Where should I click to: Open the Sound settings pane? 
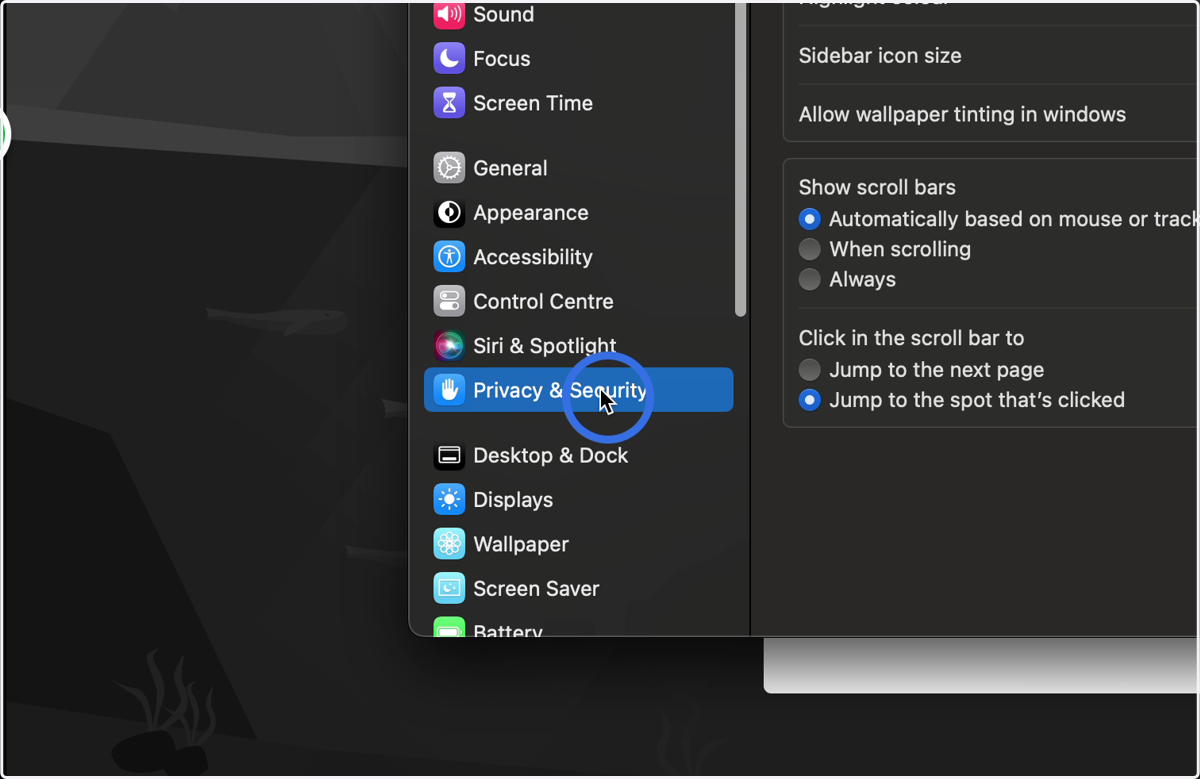[x=503, y=14]
